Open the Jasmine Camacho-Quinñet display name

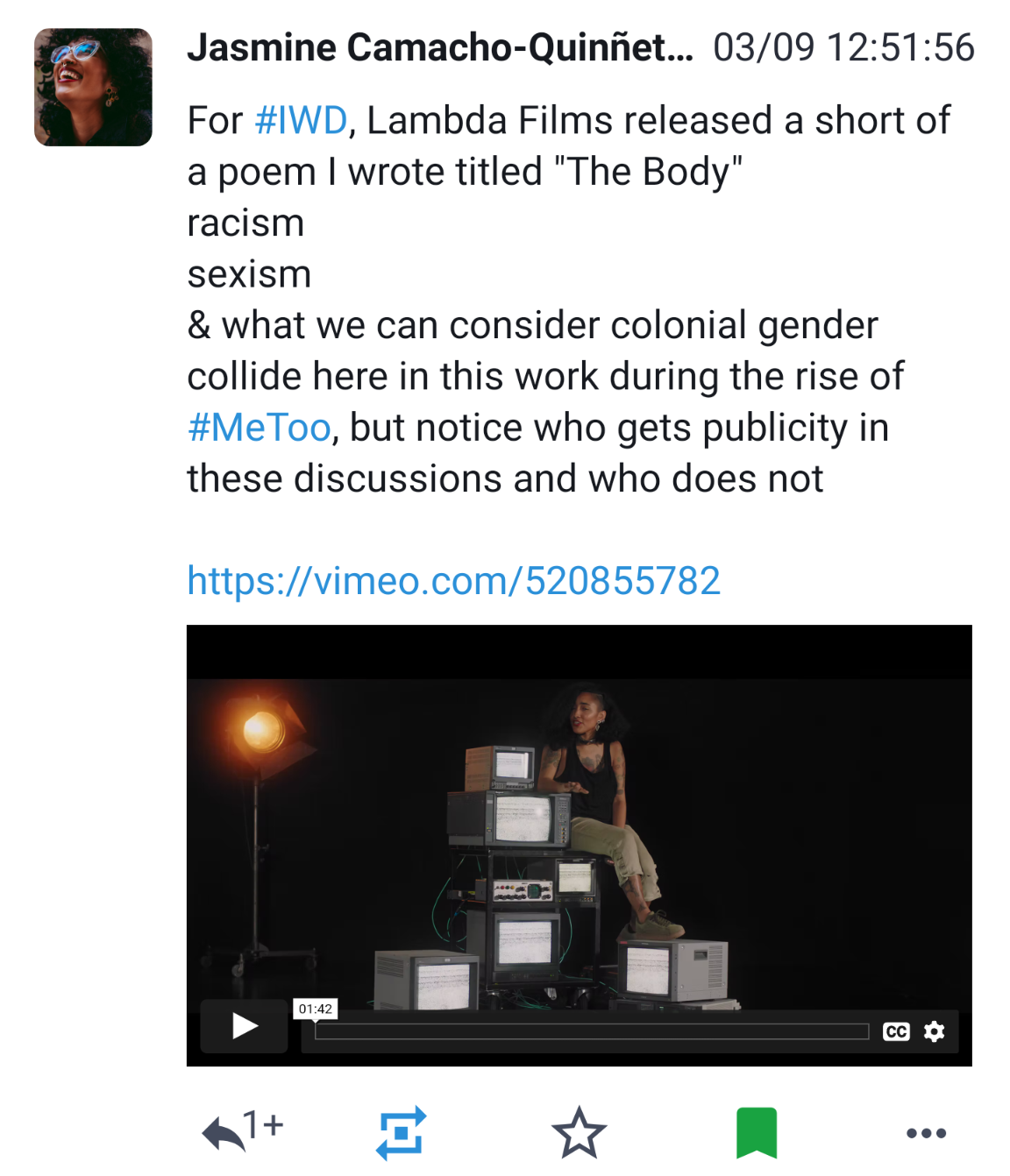coord(440,47)
